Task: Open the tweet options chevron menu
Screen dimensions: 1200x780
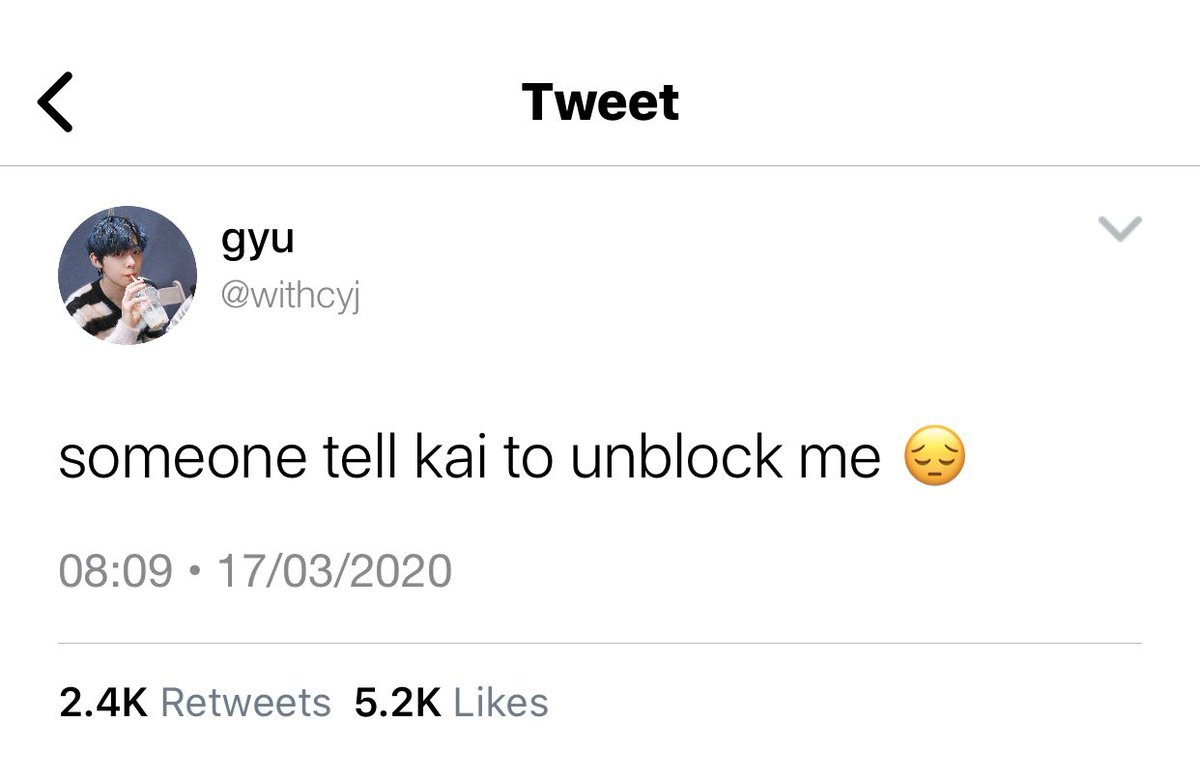Action: click(1120, 230)
